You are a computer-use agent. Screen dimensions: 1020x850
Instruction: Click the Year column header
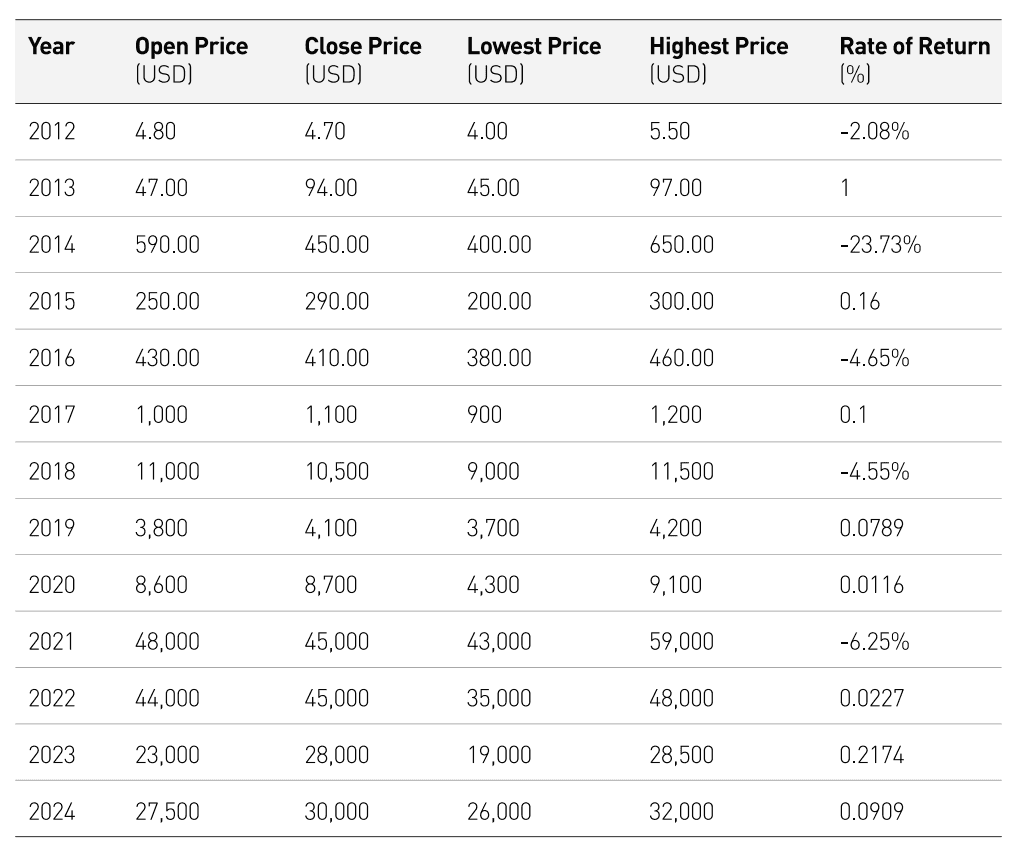51,46
